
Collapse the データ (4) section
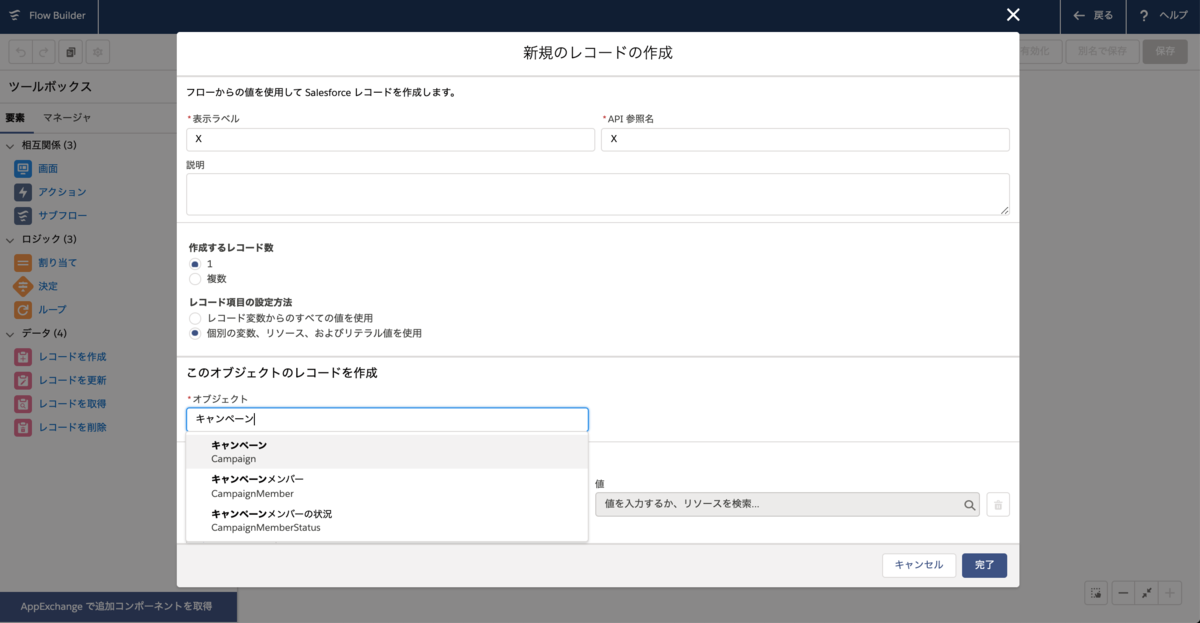point(10,334)
